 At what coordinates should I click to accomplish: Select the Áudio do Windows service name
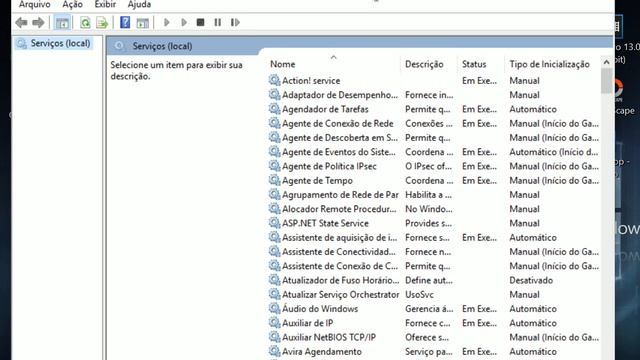coord(320,309)
